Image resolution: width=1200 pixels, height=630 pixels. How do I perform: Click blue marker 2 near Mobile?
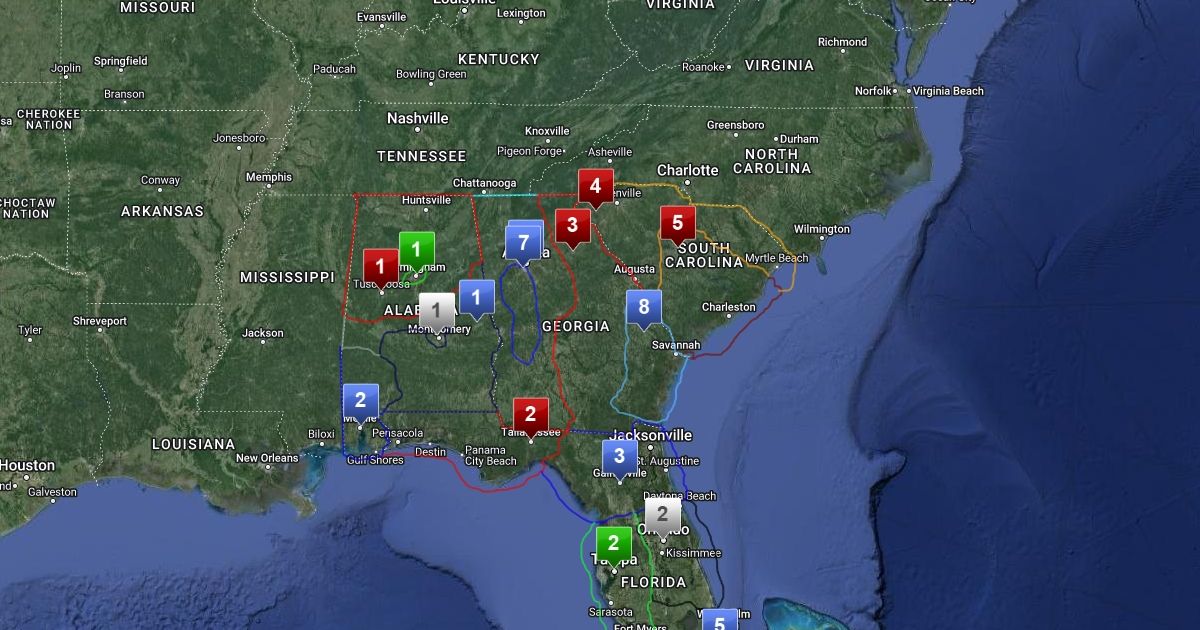point(360,403)
